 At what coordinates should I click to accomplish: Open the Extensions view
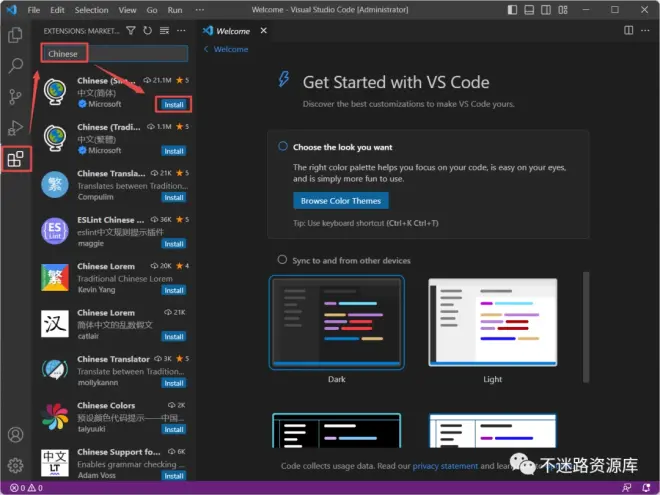[15, 159]
